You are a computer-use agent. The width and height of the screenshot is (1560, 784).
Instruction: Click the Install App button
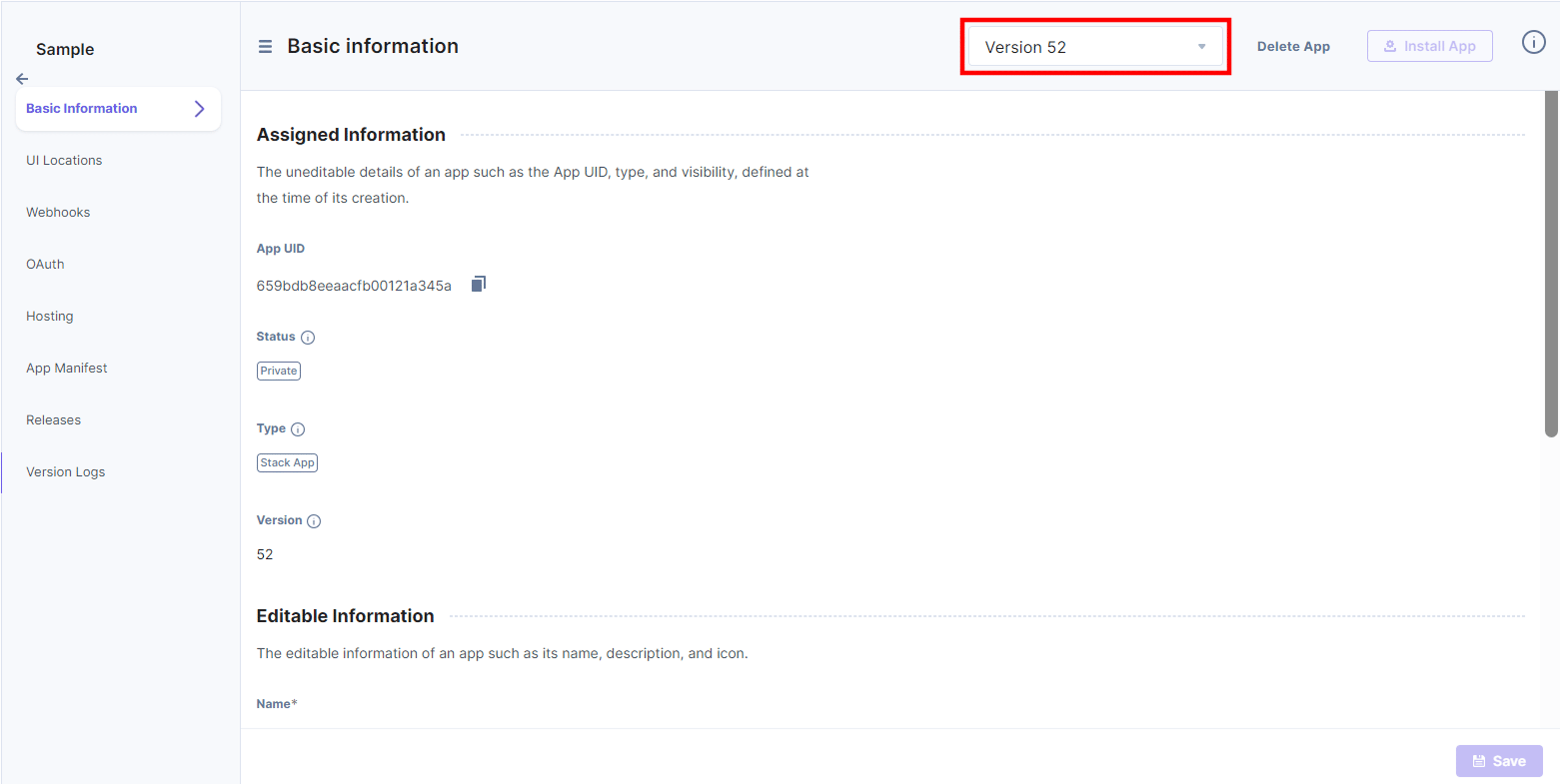(1429, 46)
